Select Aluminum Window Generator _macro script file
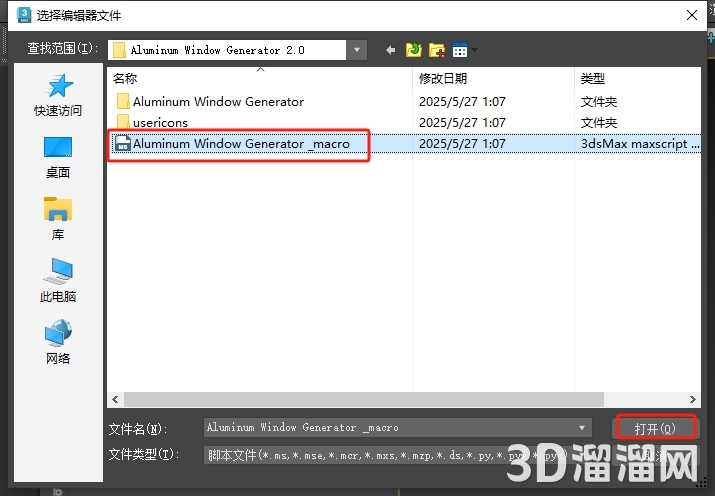This screenshot has height=496, width=715. coord(233,144)
